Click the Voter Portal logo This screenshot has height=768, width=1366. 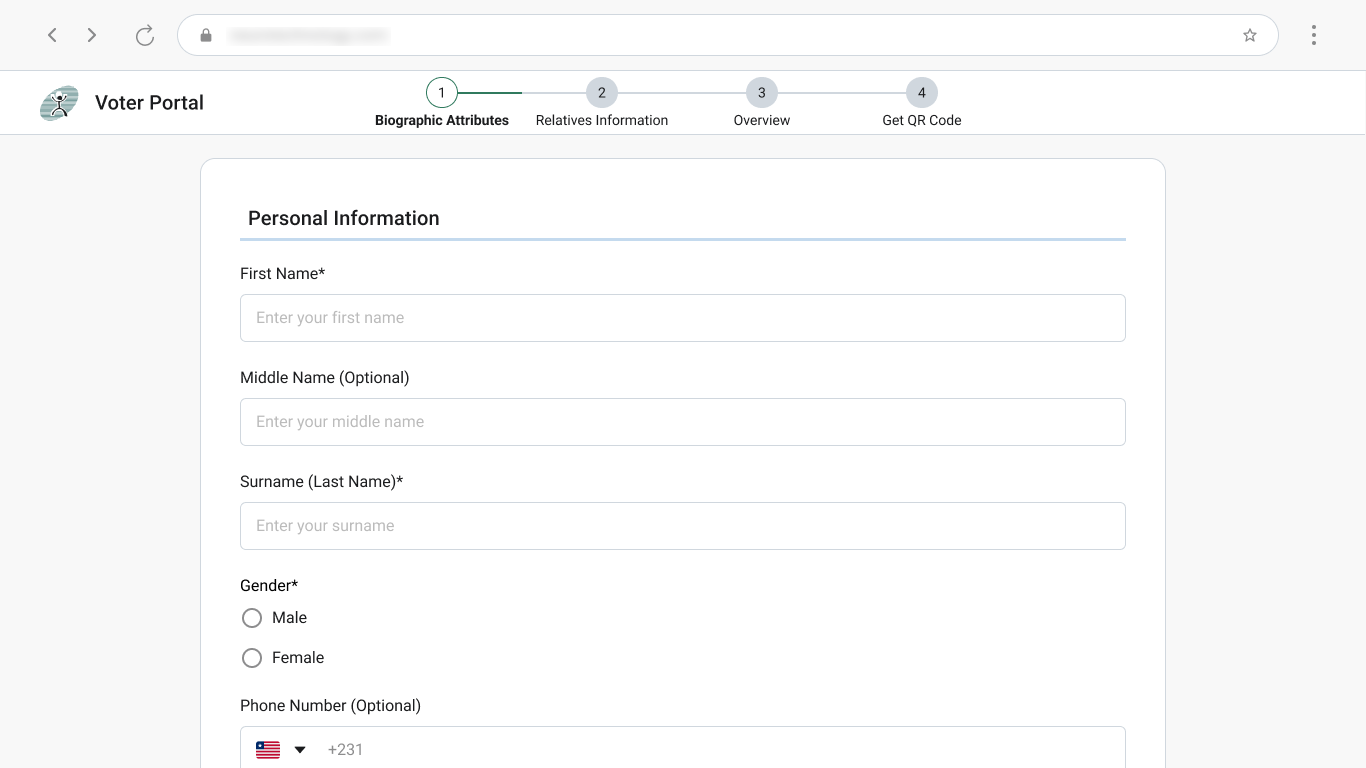coord(59,103)
